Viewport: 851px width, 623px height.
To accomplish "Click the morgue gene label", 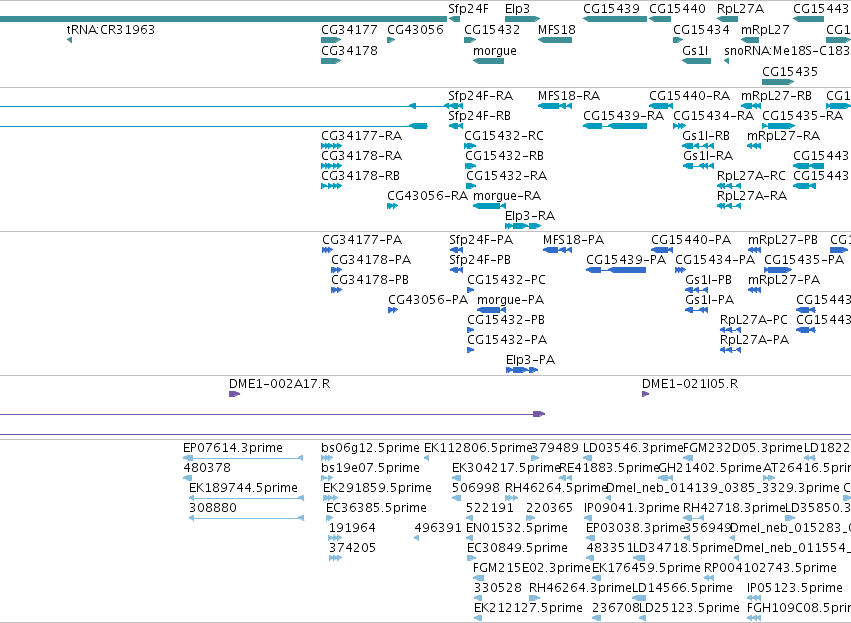I will pyautogui.click(x=494, y=51).
